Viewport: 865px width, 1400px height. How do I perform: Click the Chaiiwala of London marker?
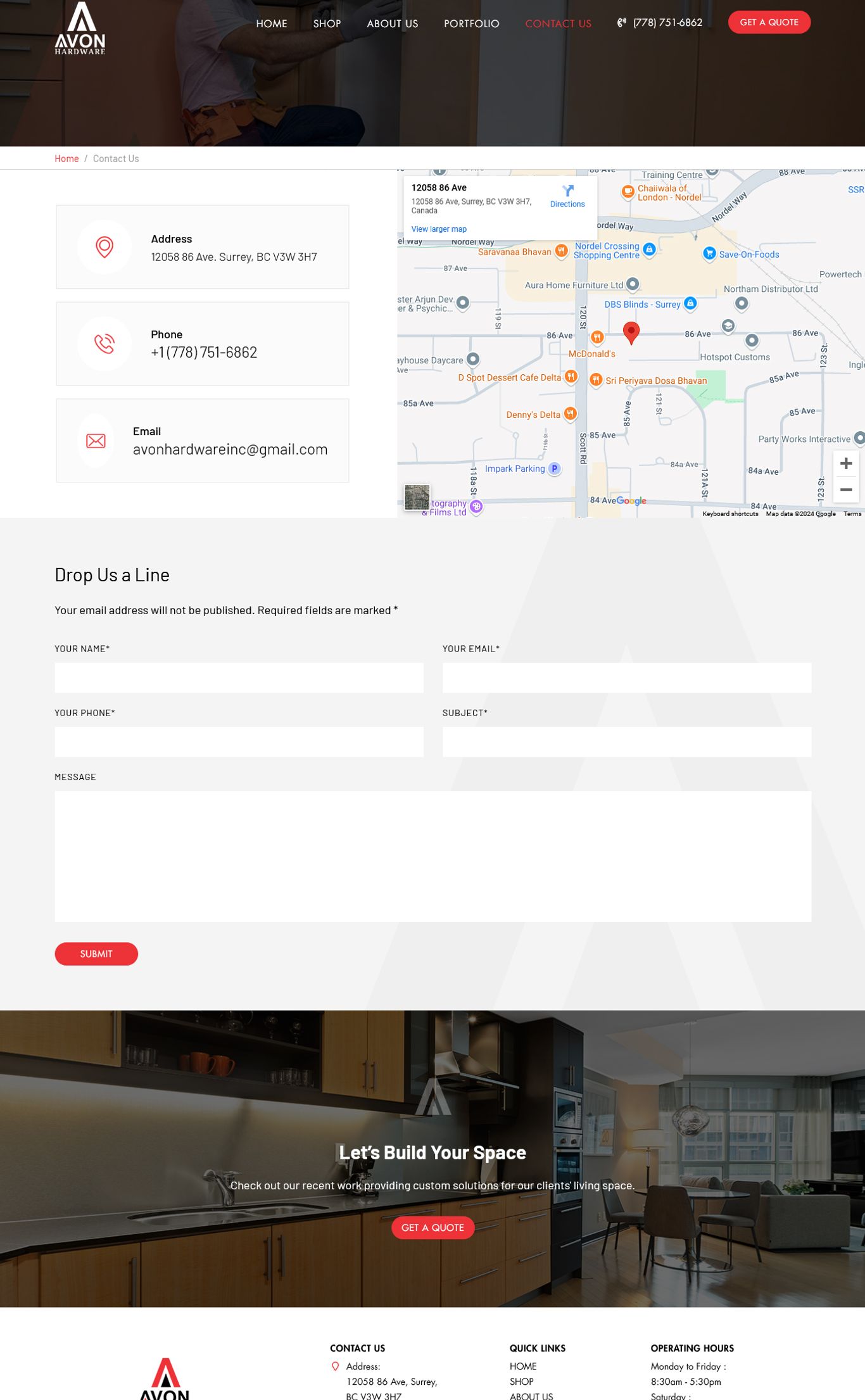[628, 192]
